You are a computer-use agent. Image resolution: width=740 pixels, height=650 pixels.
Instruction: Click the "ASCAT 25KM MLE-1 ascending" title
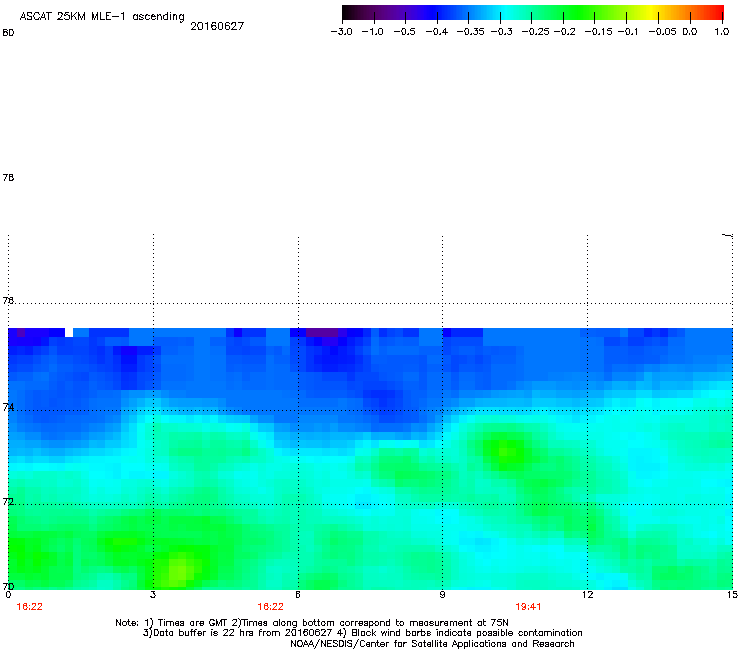[102, 16]
